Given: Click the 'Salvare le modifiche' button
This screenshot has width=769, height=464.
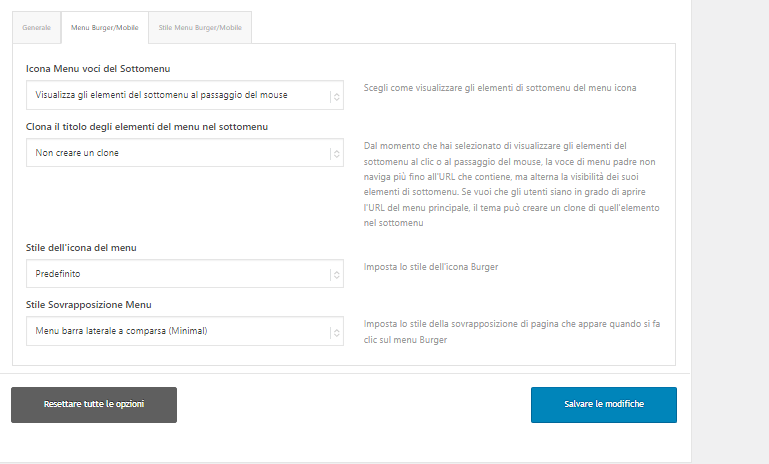Looking at the screenshot, I should 604,405.
